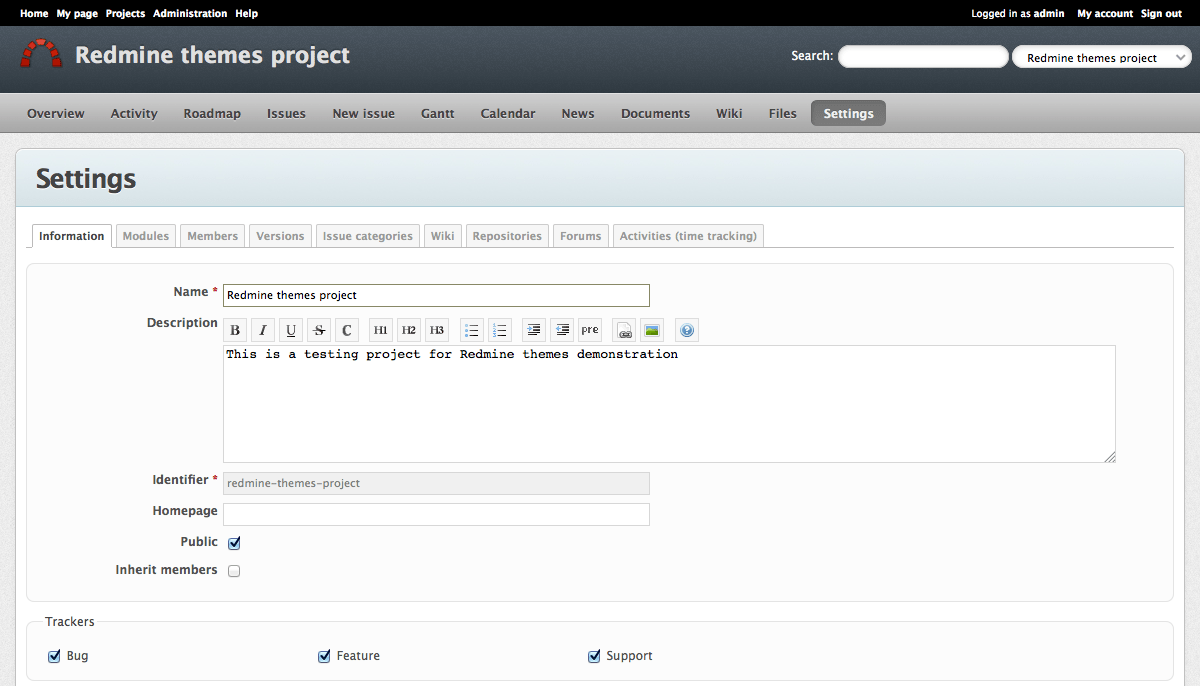Open the Wiki page in main menu
Image resolution: width=1200 pixels, height=686 pixels.
pos(729,114)
